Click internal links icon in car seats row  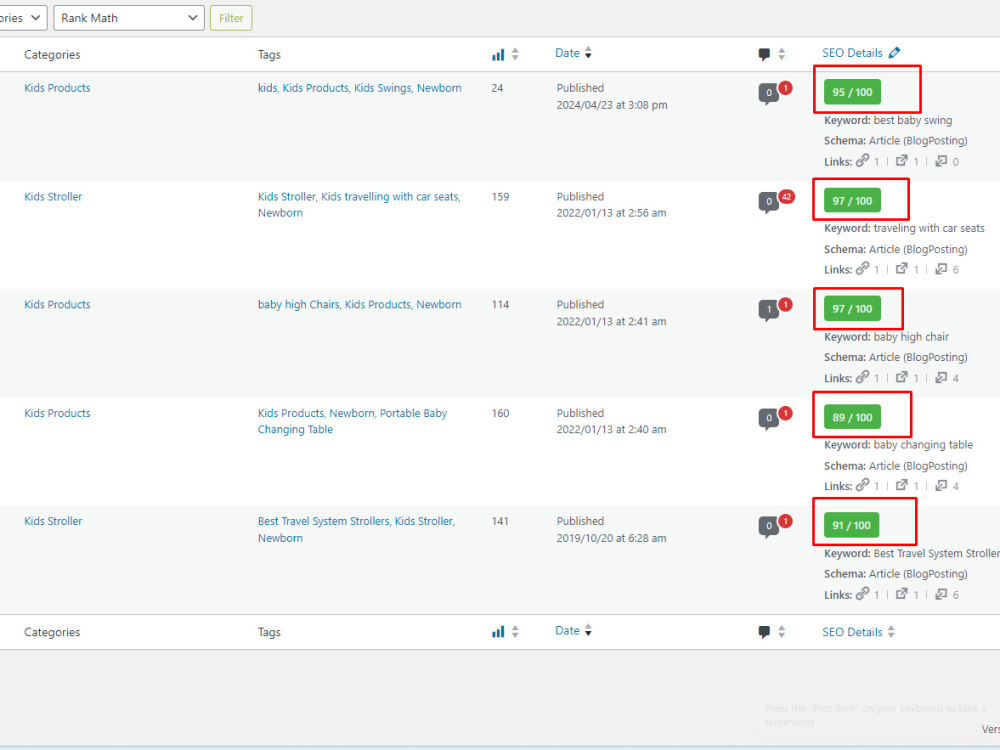tap(862, 268)
